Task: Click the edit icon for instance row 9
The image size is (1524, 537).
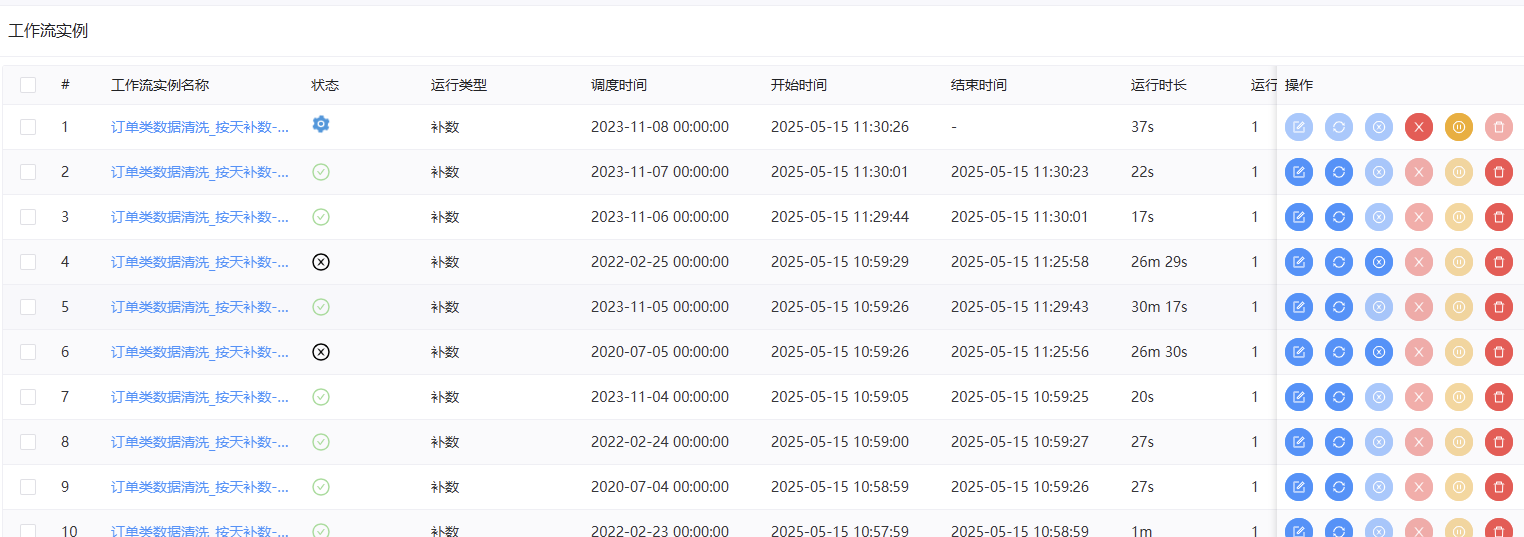Action: pyautogui.click(x=1298, y=487)
